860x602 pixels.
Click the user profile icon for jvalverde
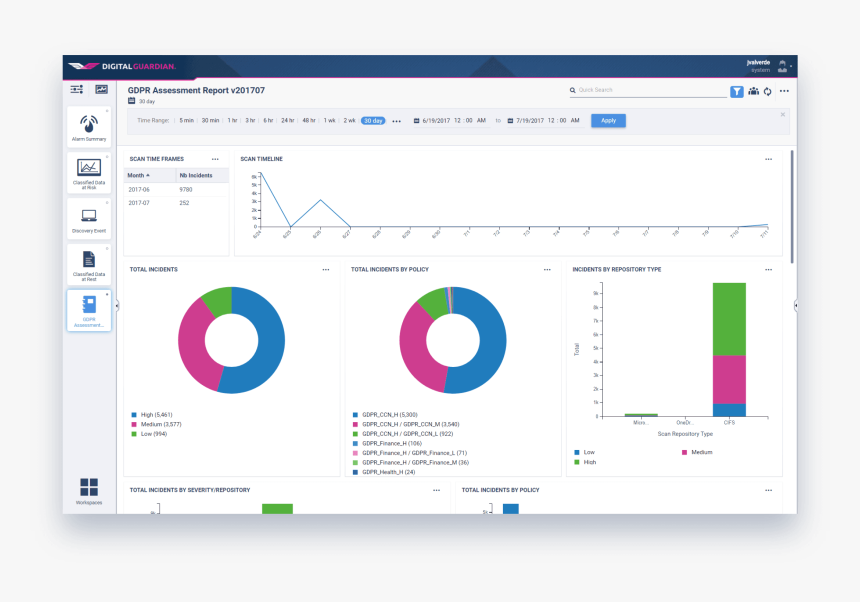pos(783,66)
